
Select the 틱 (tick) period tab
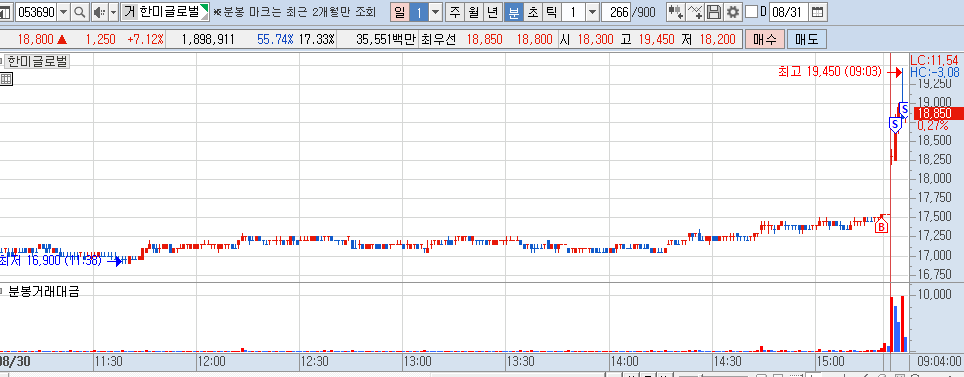[x=551, y=12]
